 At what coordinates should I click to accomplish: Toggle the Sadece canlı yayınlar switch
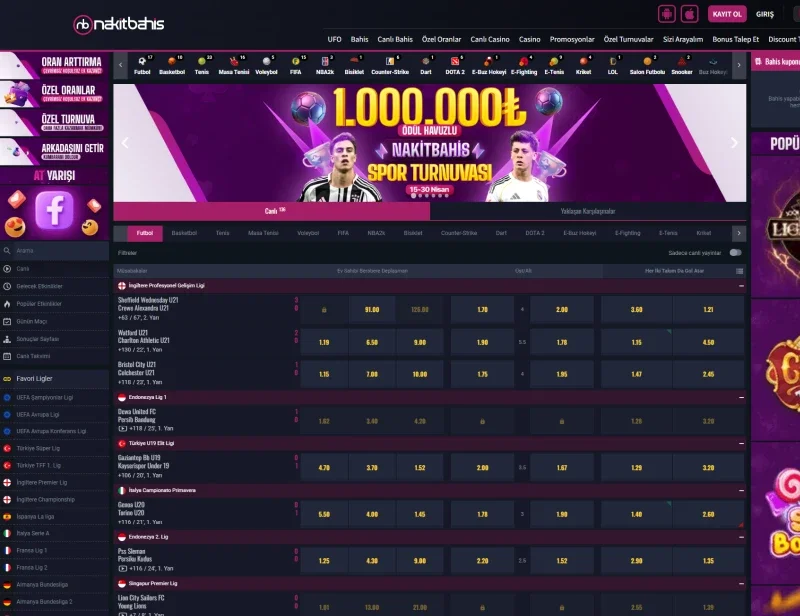pyautogui.click(x=735, y=253)
